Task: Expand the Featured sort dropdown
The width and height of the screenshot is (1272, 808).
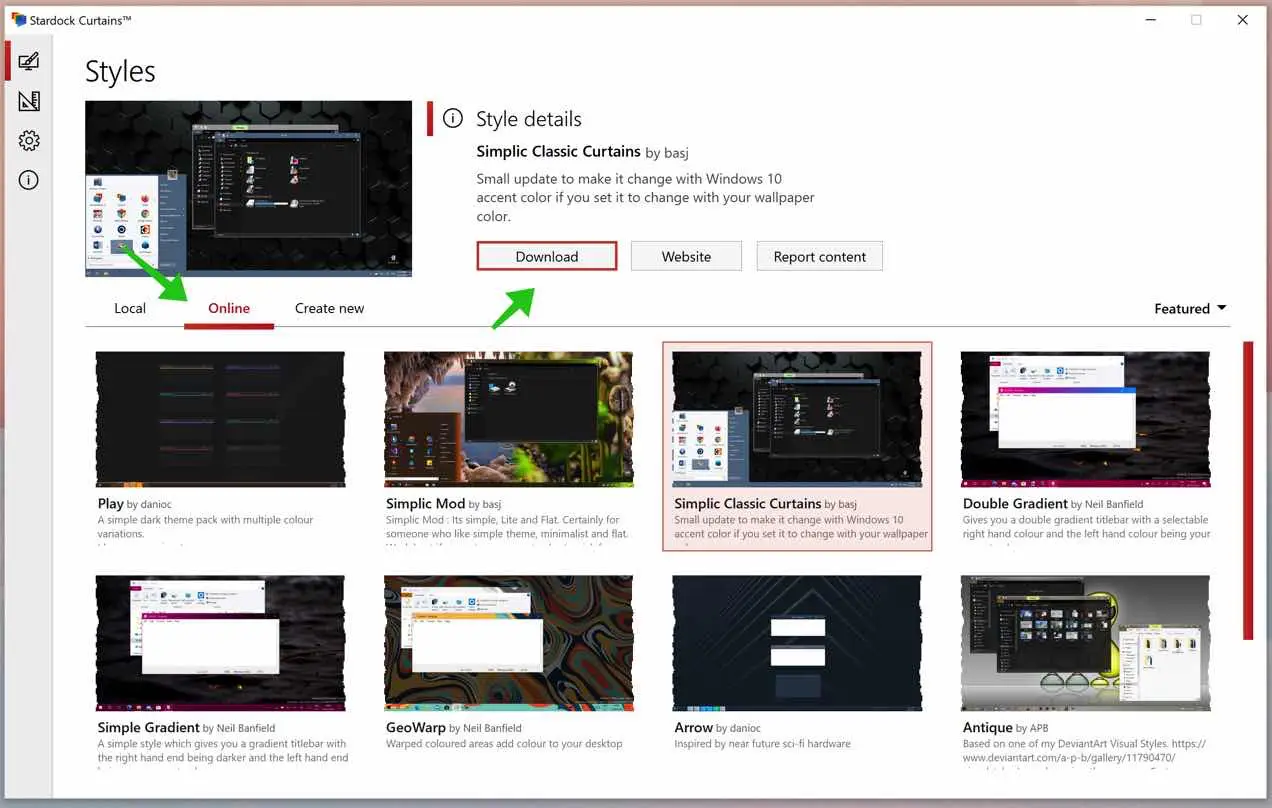Action: pyautogui.click(x=1190, y=309)
